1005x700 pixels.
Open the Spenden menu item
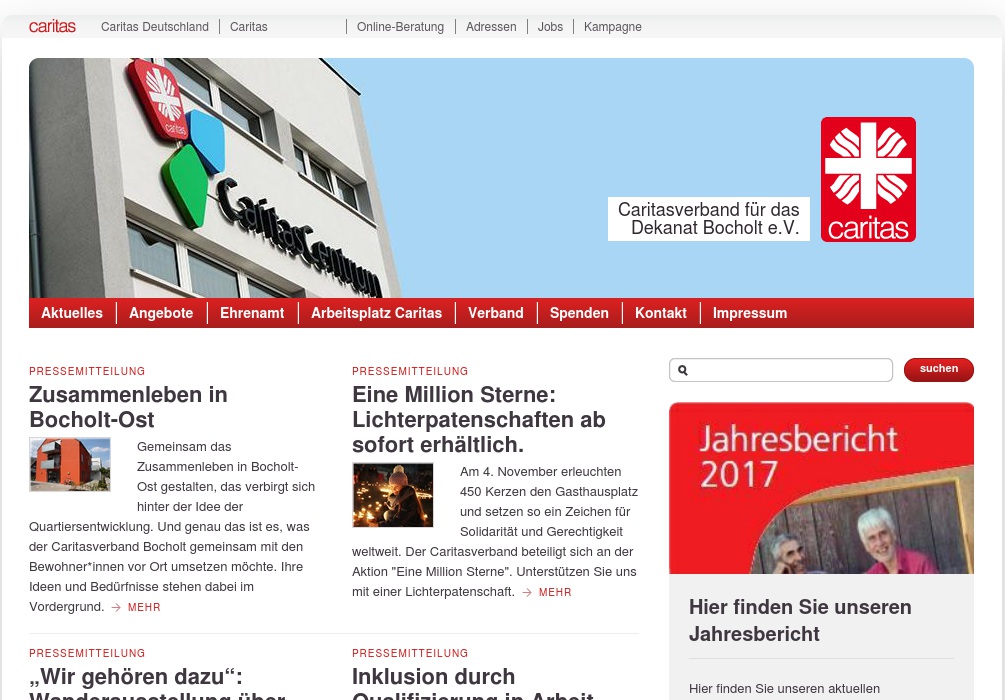tap(579, 313)
